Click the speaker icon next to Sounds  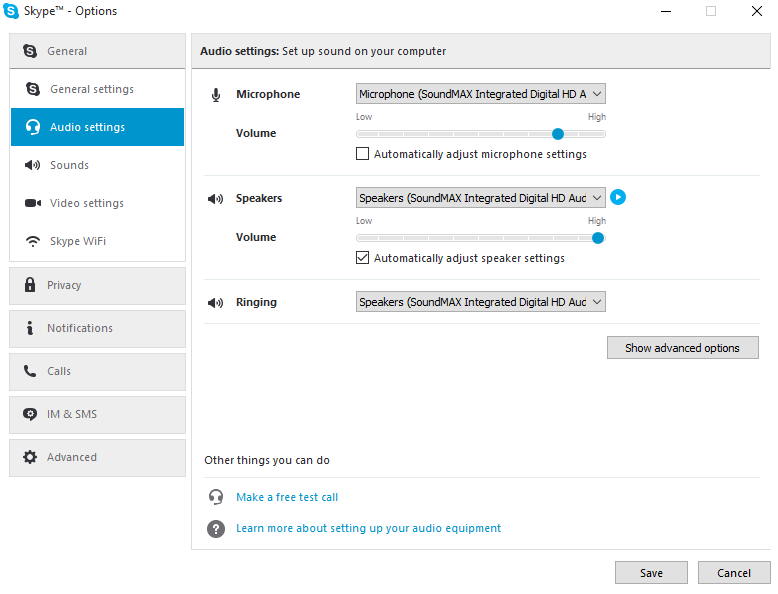click(x=33, y=165)
